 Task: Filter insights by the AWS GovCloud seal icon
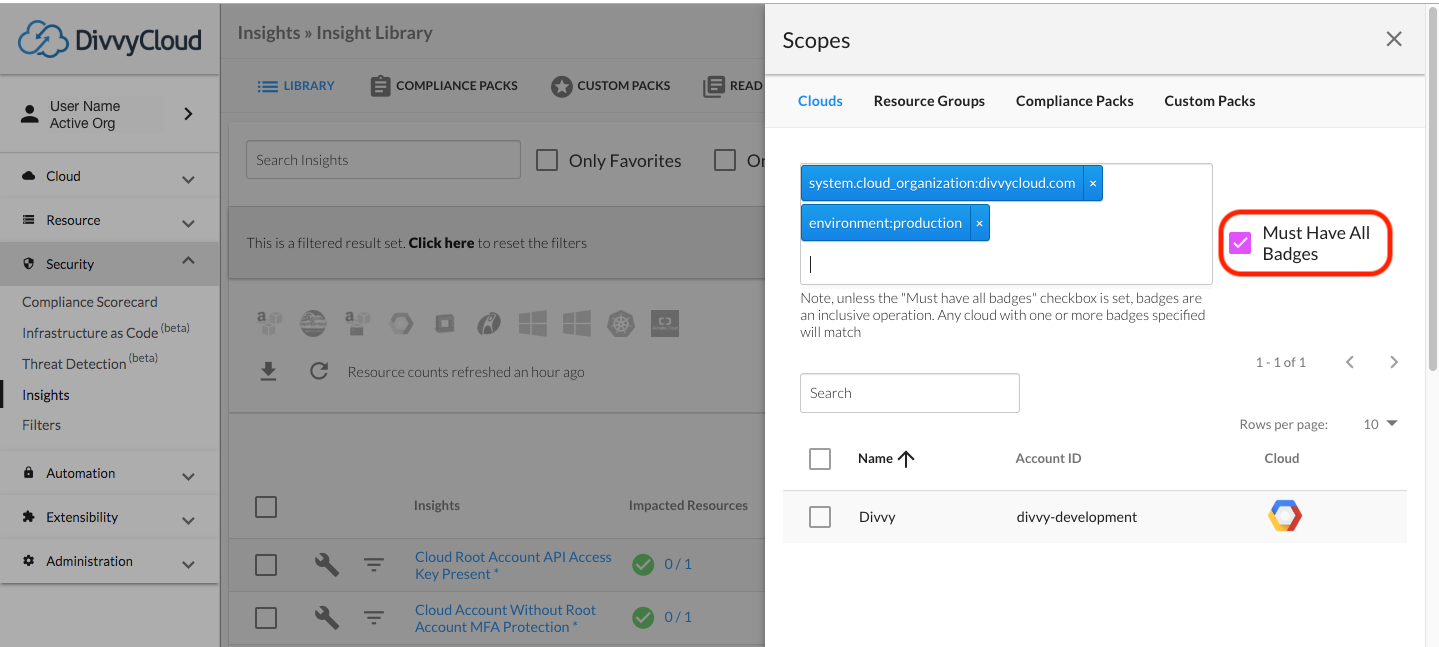[x=313, y=323]
